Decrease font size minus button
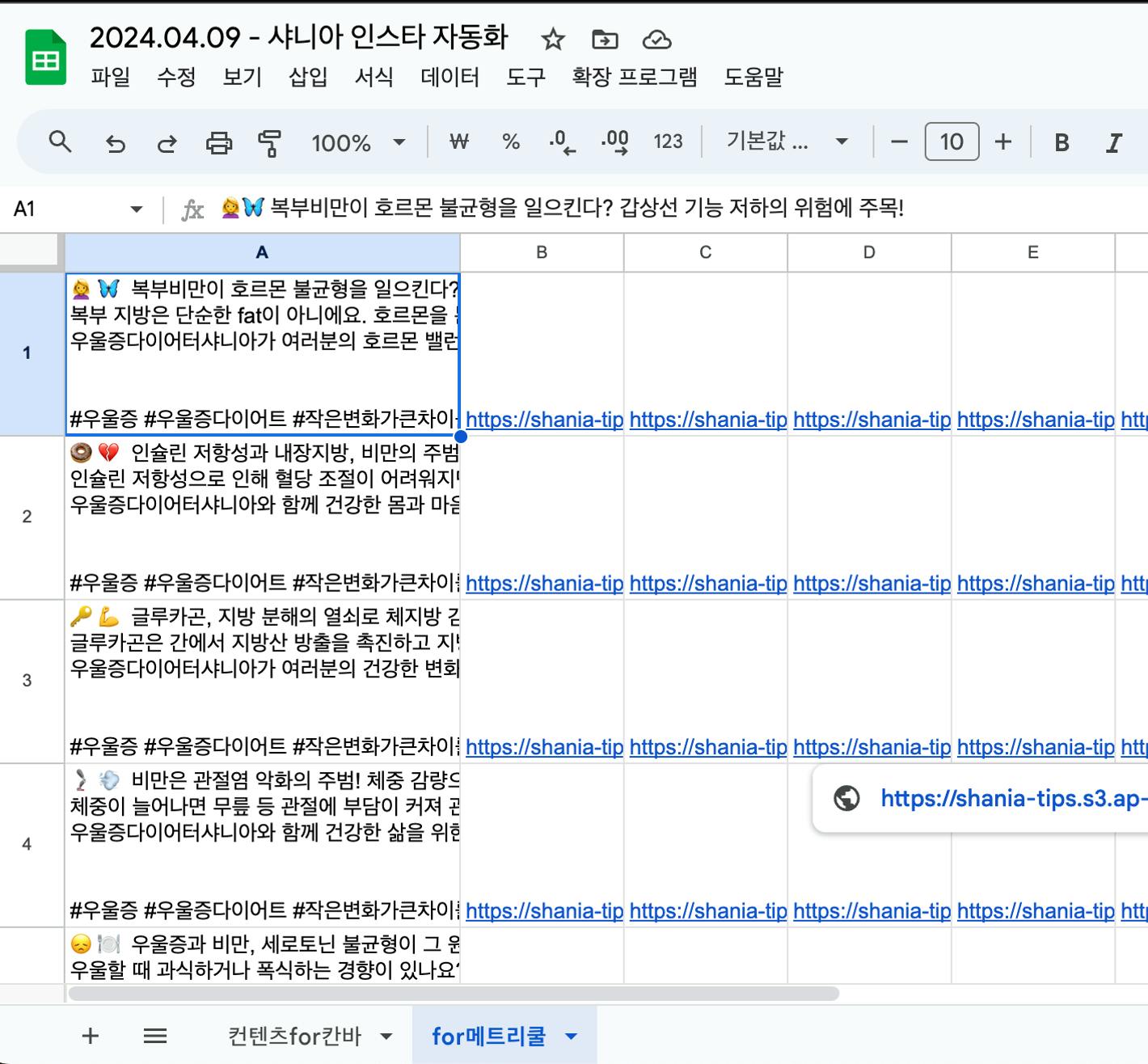Viewport: 1148px width, 1064px height. point(899,142)
